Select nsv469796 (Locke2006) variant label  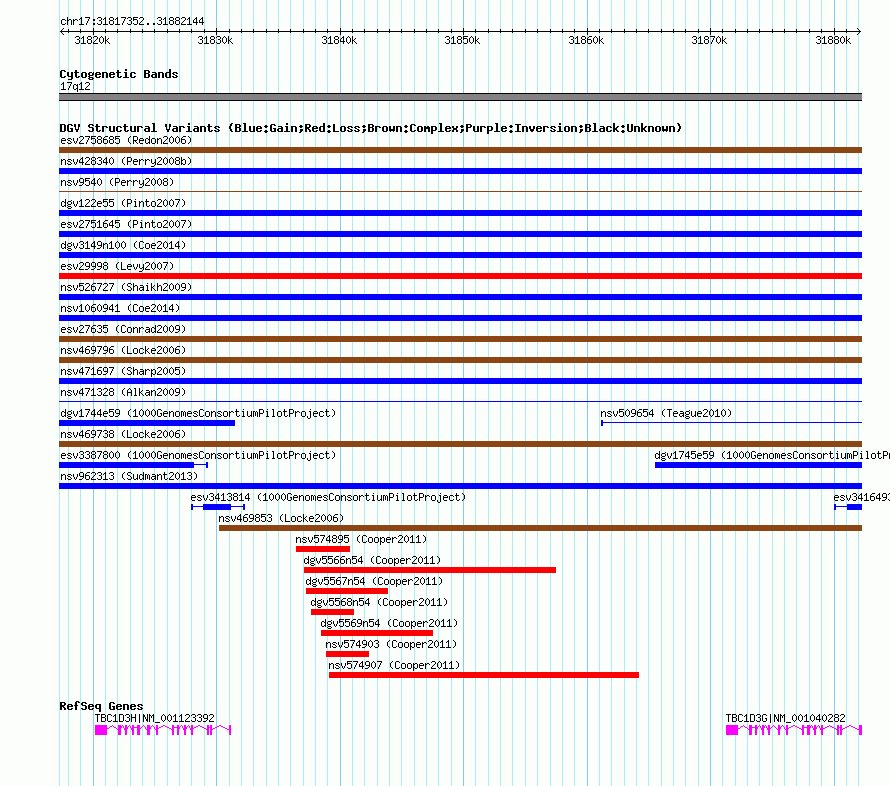[123, 350]
